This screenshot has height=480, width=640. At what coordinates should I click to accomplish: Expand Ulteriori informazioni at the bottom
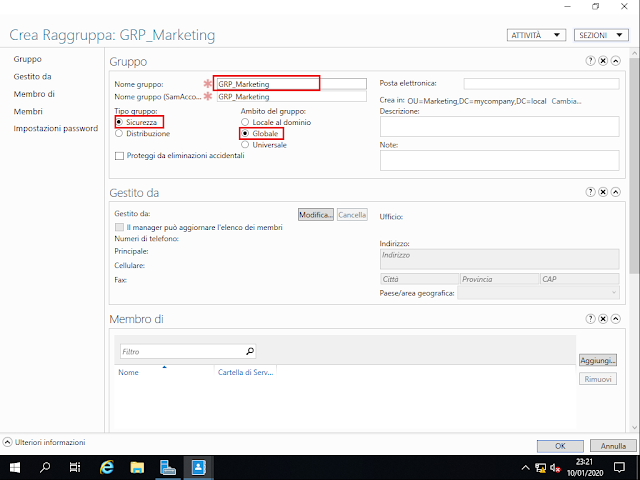tap(7, 442)
